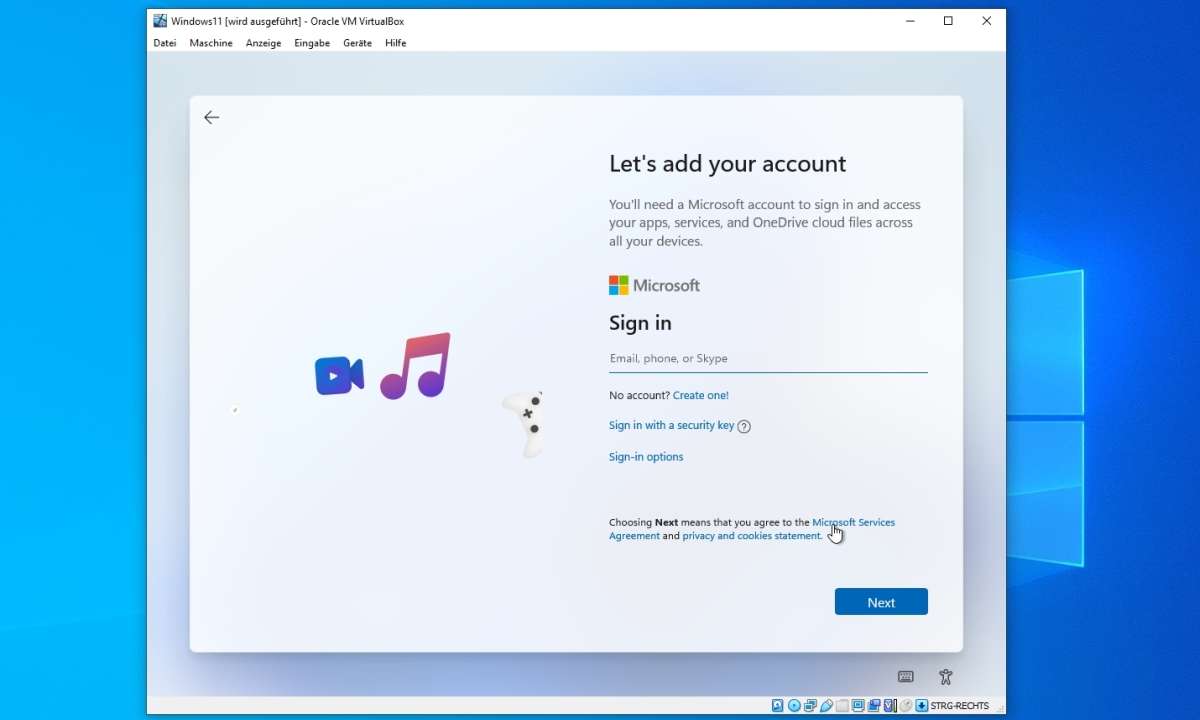This screenshot has width=1200, height=720.
Task: Open the Hilfe menu
Action: coord(396,43)
